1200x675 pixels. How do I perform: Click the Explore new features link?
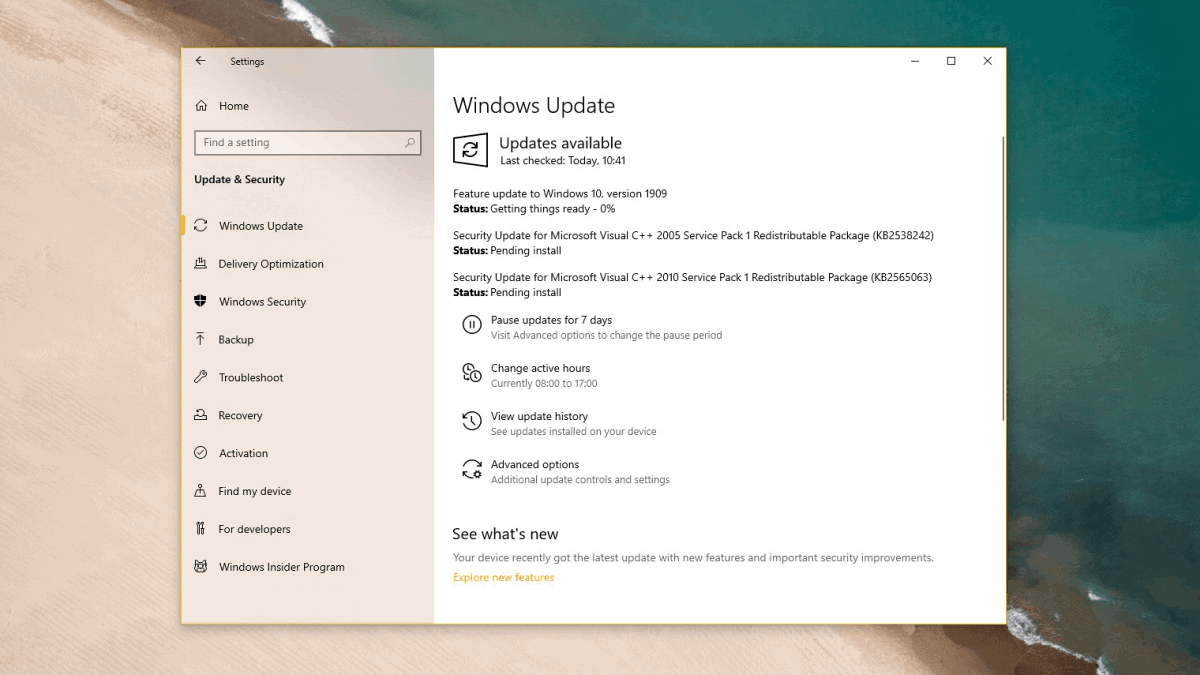[x=503, y=577]
